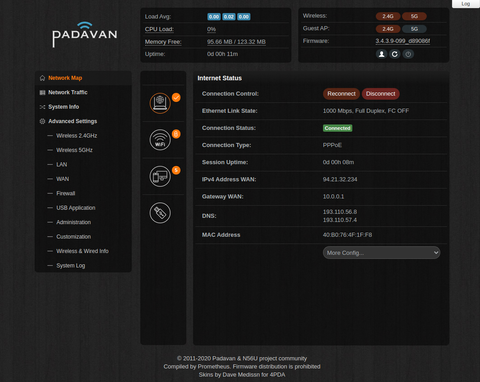Image resolution: width=480 pixels, height=382 pixels.
Task: Click the MAC address value
Action: (x=347, y=235)
